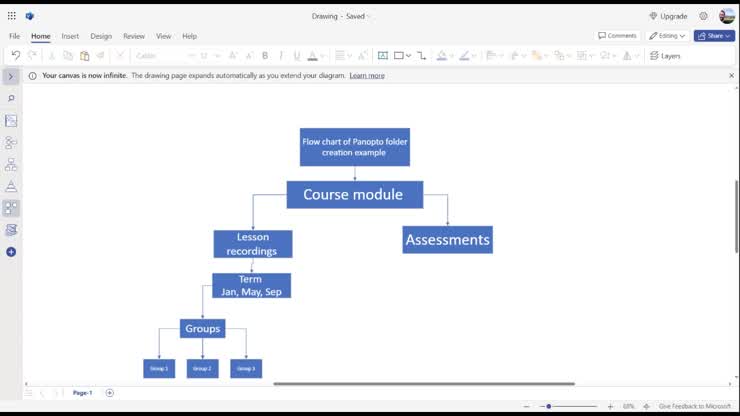Open the font color dropdown arrow
Image resolution: width=740 pixels, height=416 pixels.
pos(323,56)
